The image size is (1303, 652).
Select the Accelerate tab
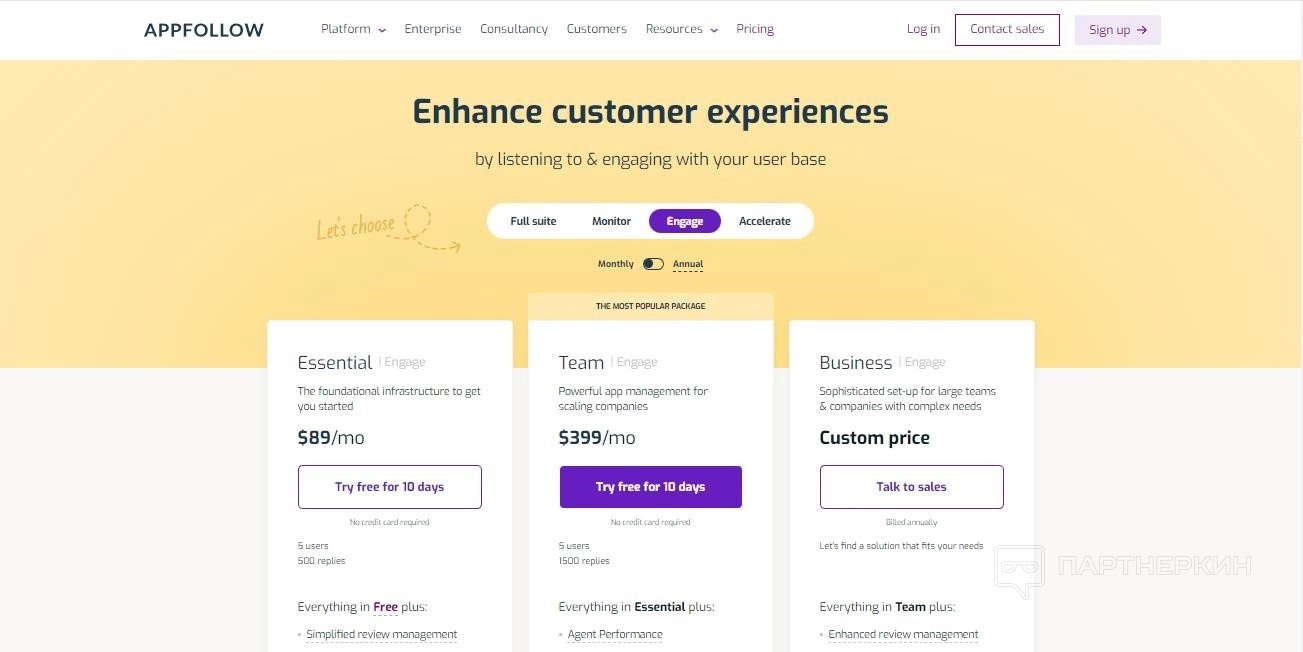pyautogui.click(x=765, y=221)
